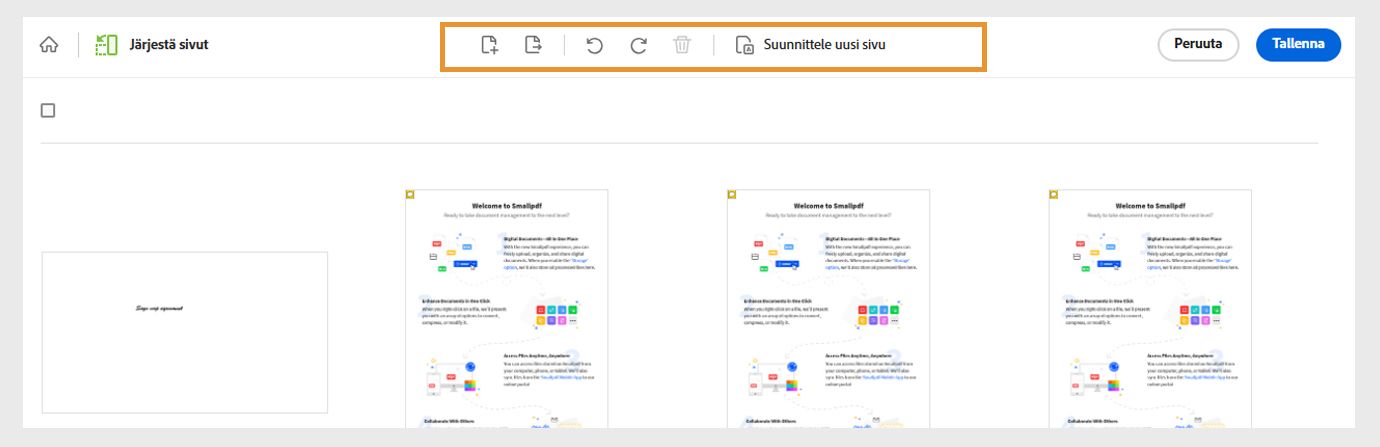Click the Peruuta button
Viewport: 1380px width, 447px height.
1198,44
